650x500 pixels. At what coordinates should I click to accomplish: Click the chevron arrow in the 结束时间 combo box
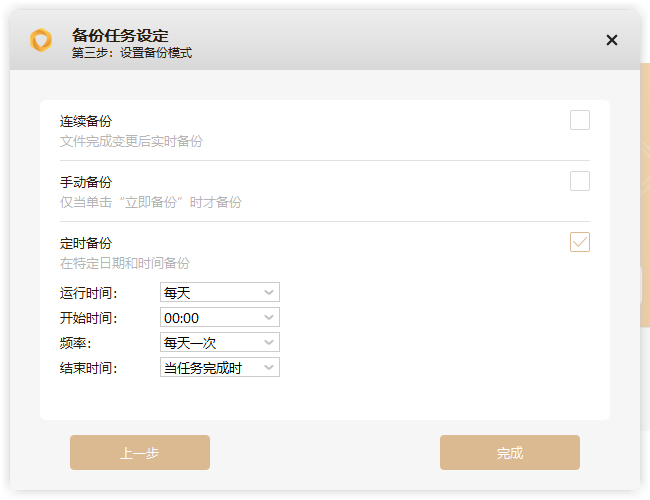tap(269, 368)
